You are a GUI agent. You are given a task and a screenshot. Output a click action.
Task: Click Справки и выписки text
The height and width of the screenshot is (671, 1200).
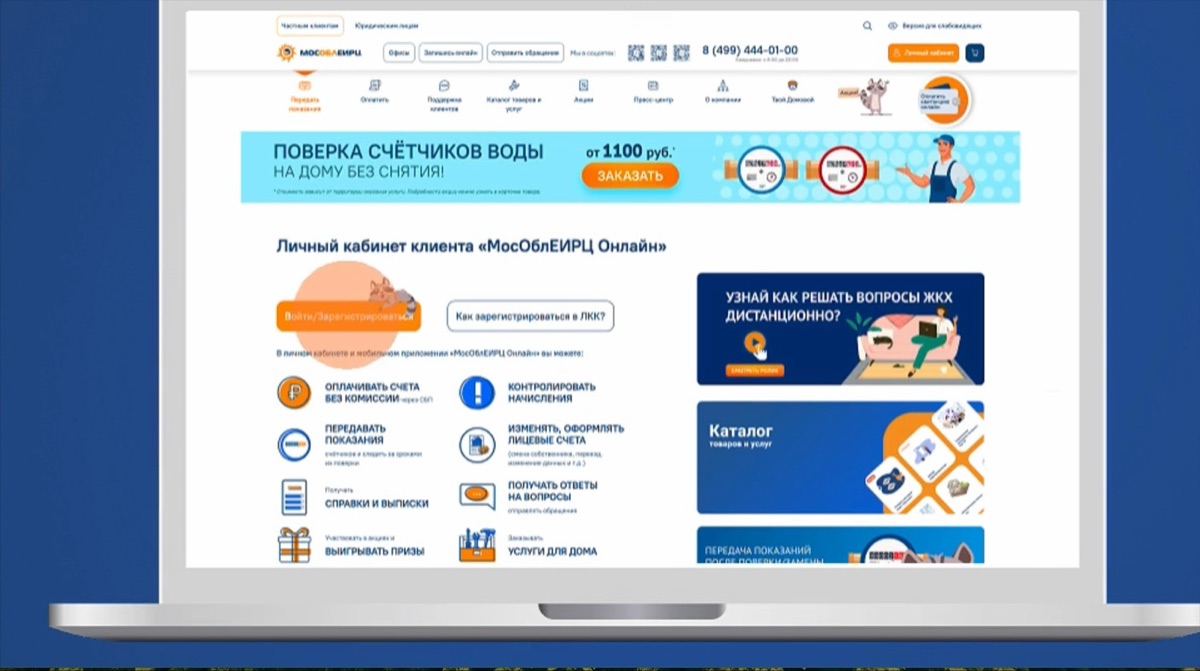coord(376,503)
